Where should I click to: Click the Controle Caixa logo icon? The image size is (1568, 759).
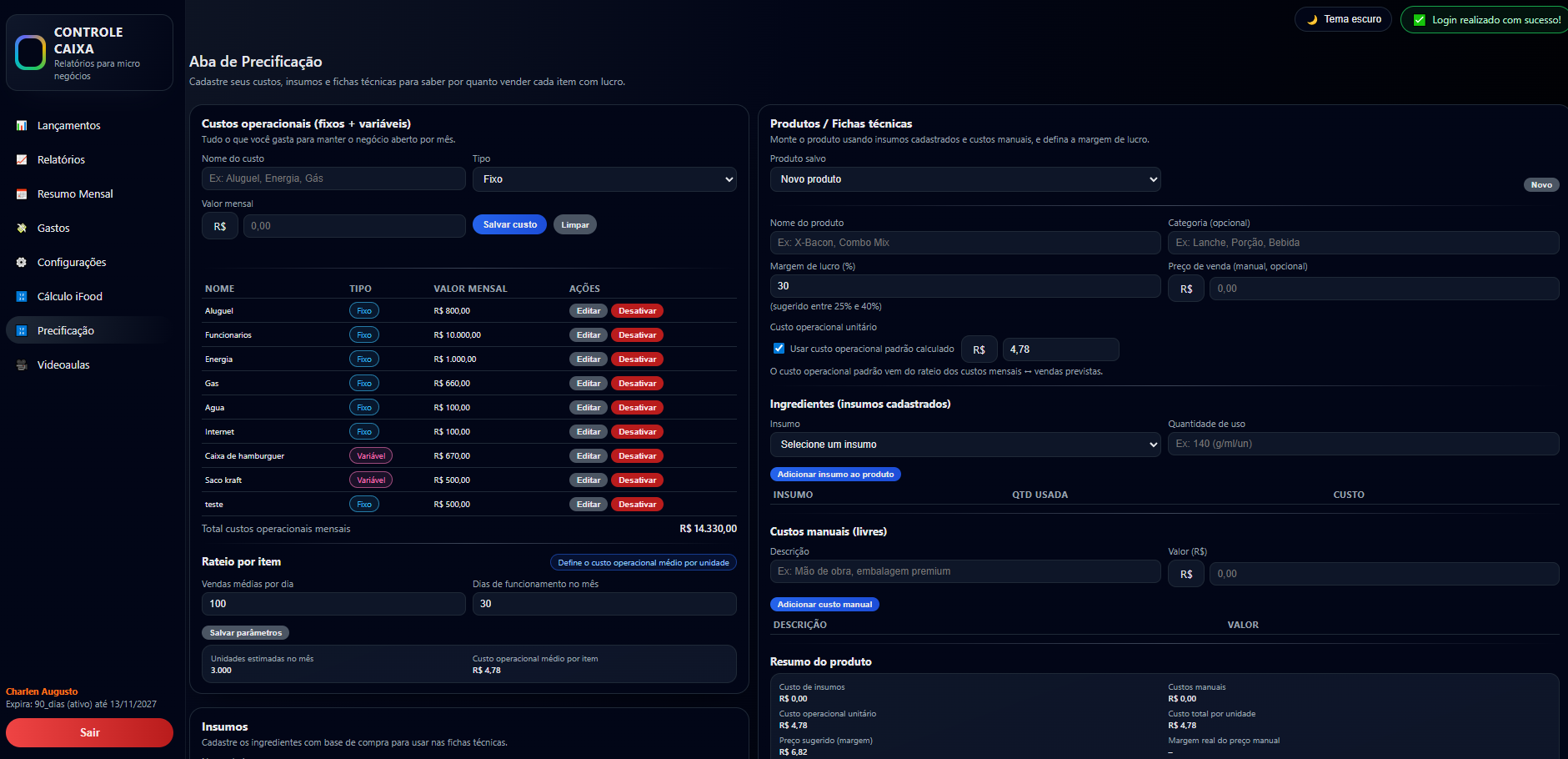point(31,53)
